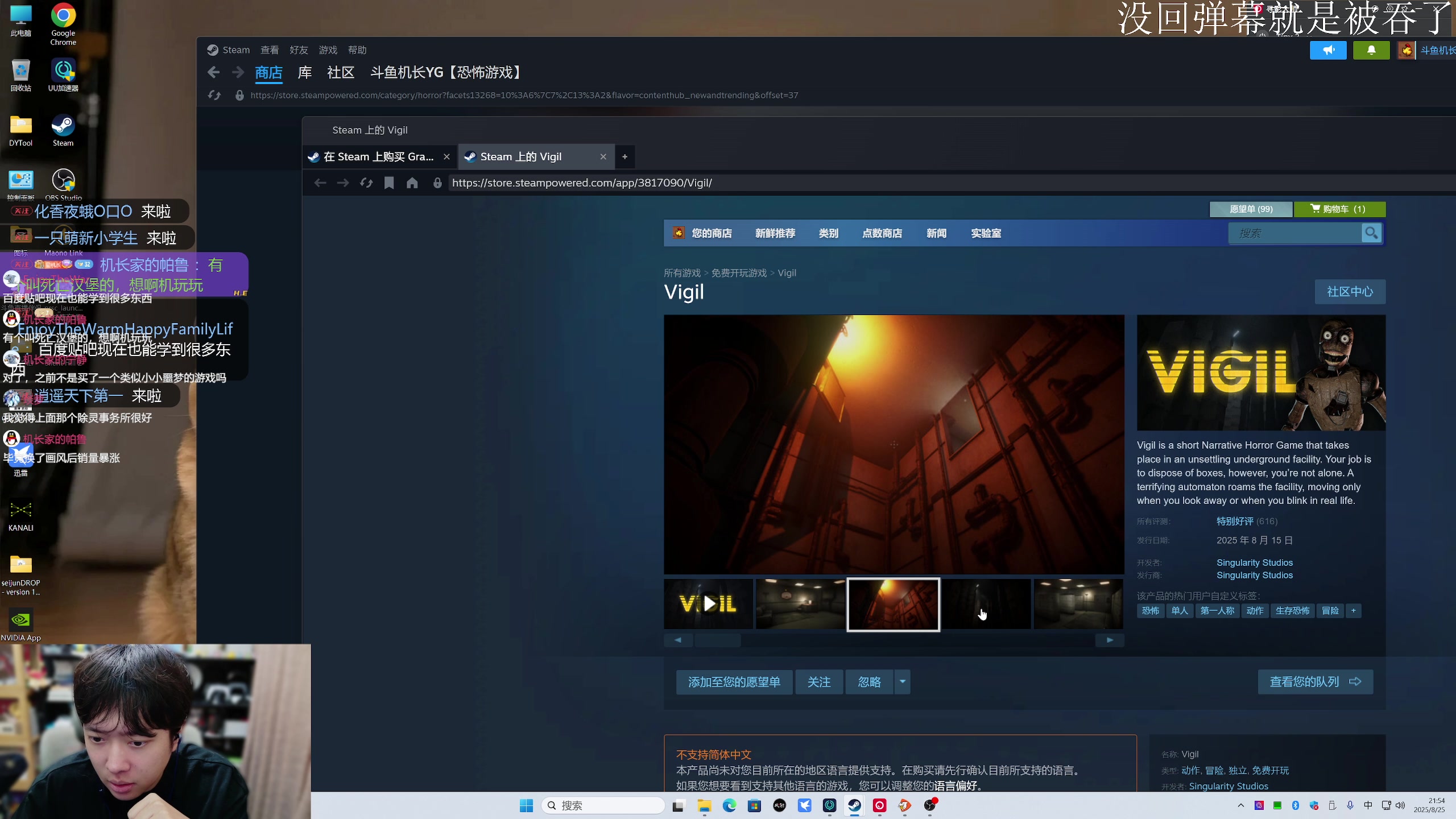1456x819 pixels.
Task: Launch NVIDIA App desktop icon
Action: pyautogui.click(x=20, y=625)
